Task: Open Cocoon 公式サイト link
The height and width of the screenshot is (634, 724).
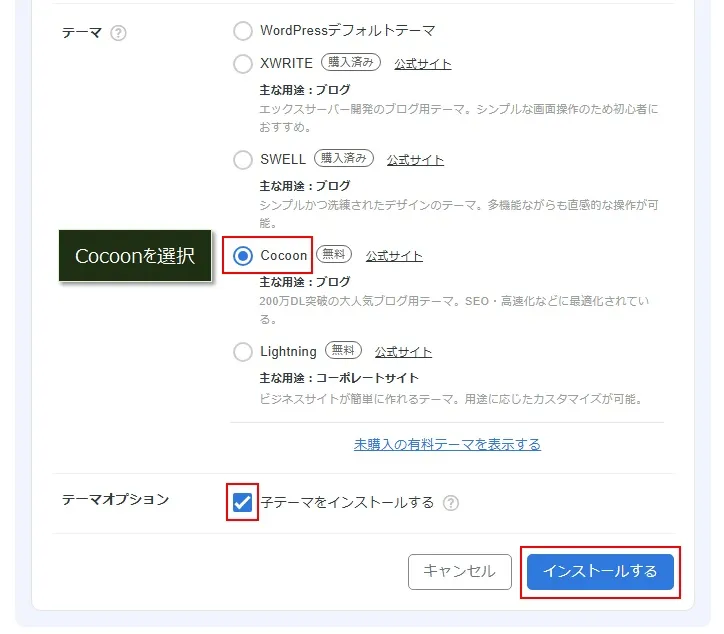Action: pos(394,256)
